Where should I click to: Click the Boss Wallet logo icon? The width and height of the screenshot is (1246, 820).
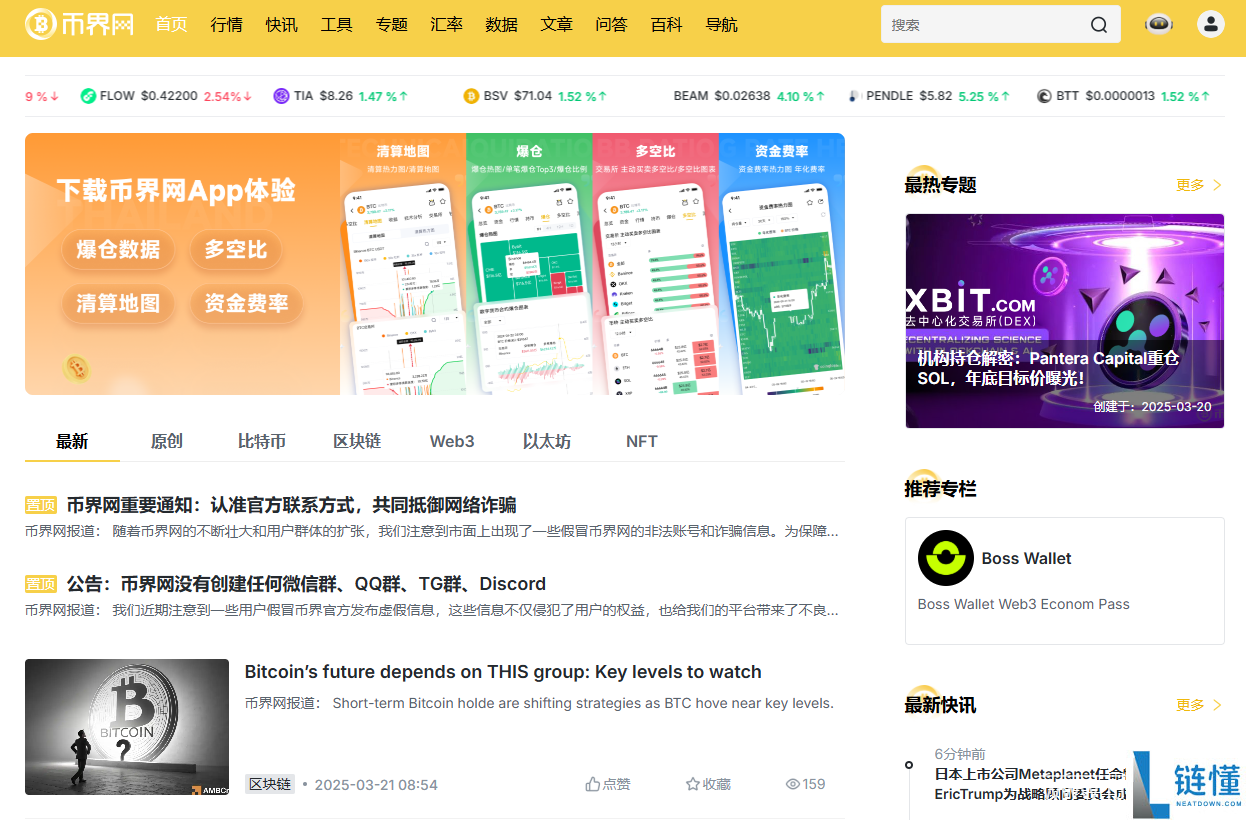point(945,558)
